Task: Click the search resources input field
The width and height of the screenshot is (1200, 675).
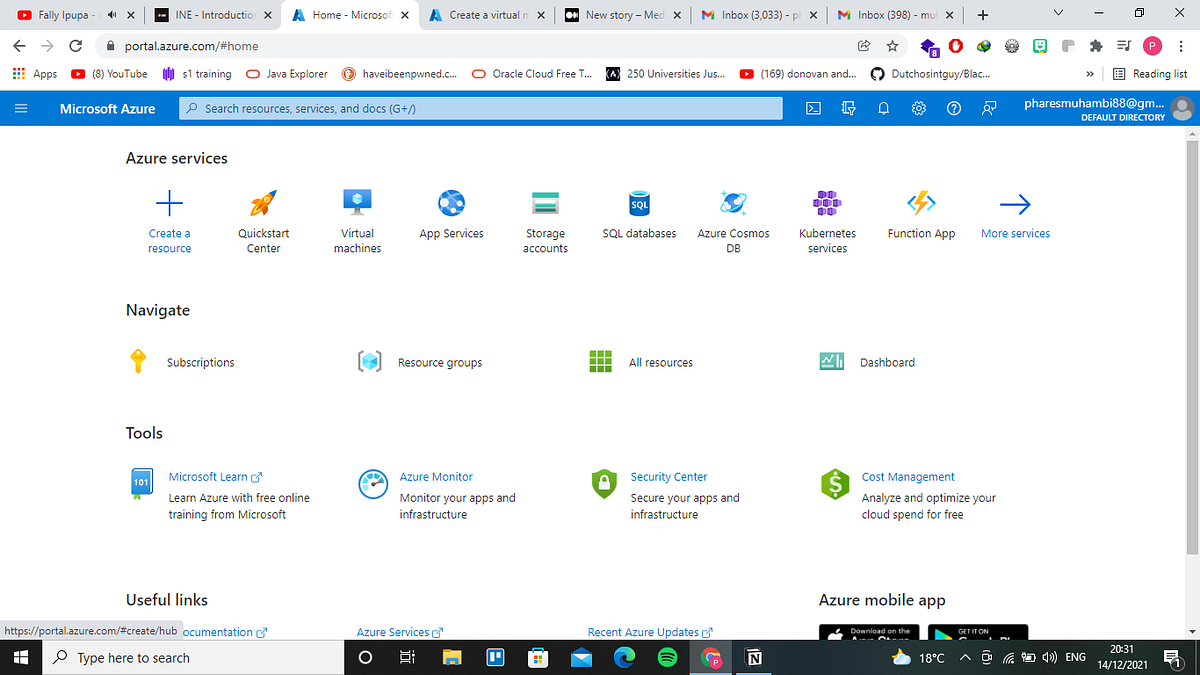Action: pos(480,108)
